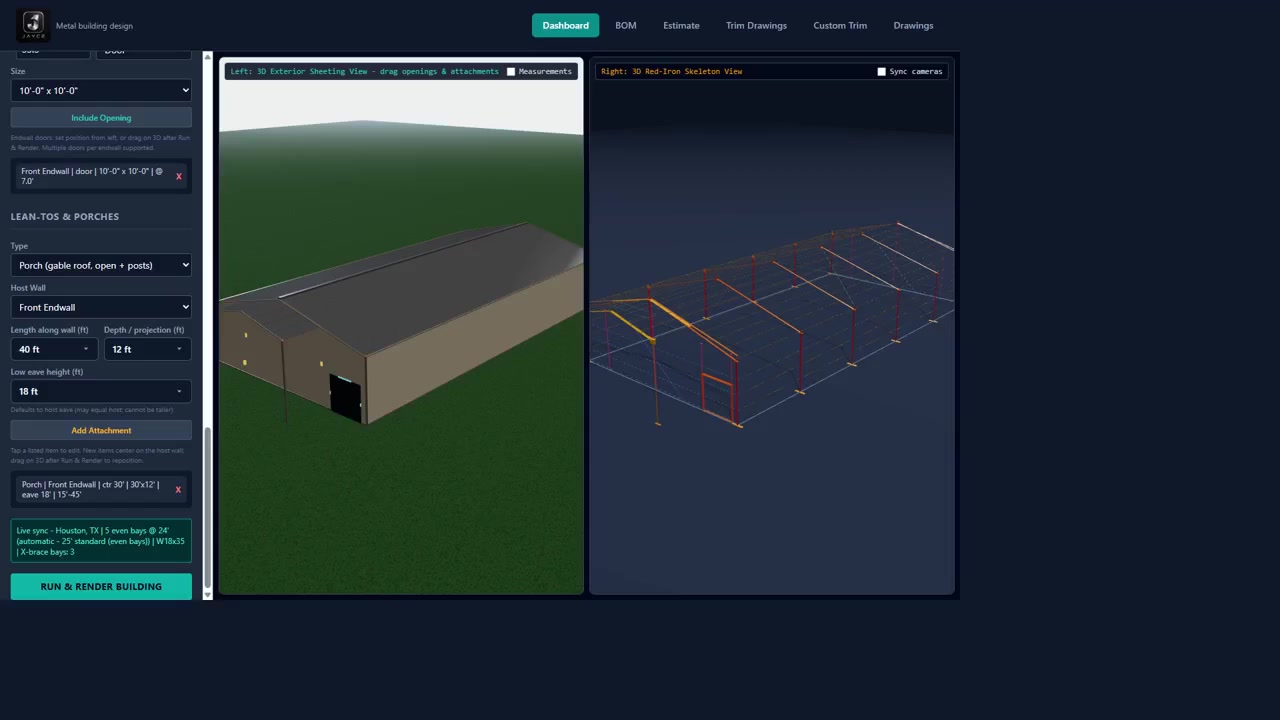The image size is (1280, 720).
Task: Open the Estimate tab
Action: 681,25
